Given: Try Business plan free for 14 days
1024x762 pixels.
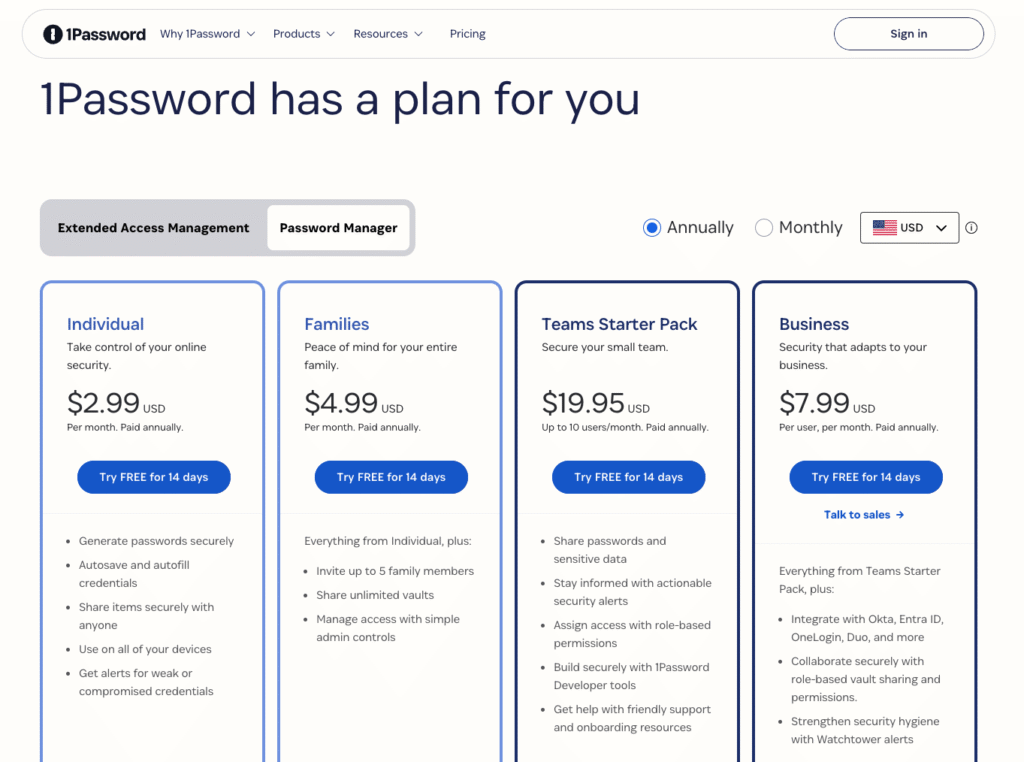Looking at the screenshot, I should 866,477.
